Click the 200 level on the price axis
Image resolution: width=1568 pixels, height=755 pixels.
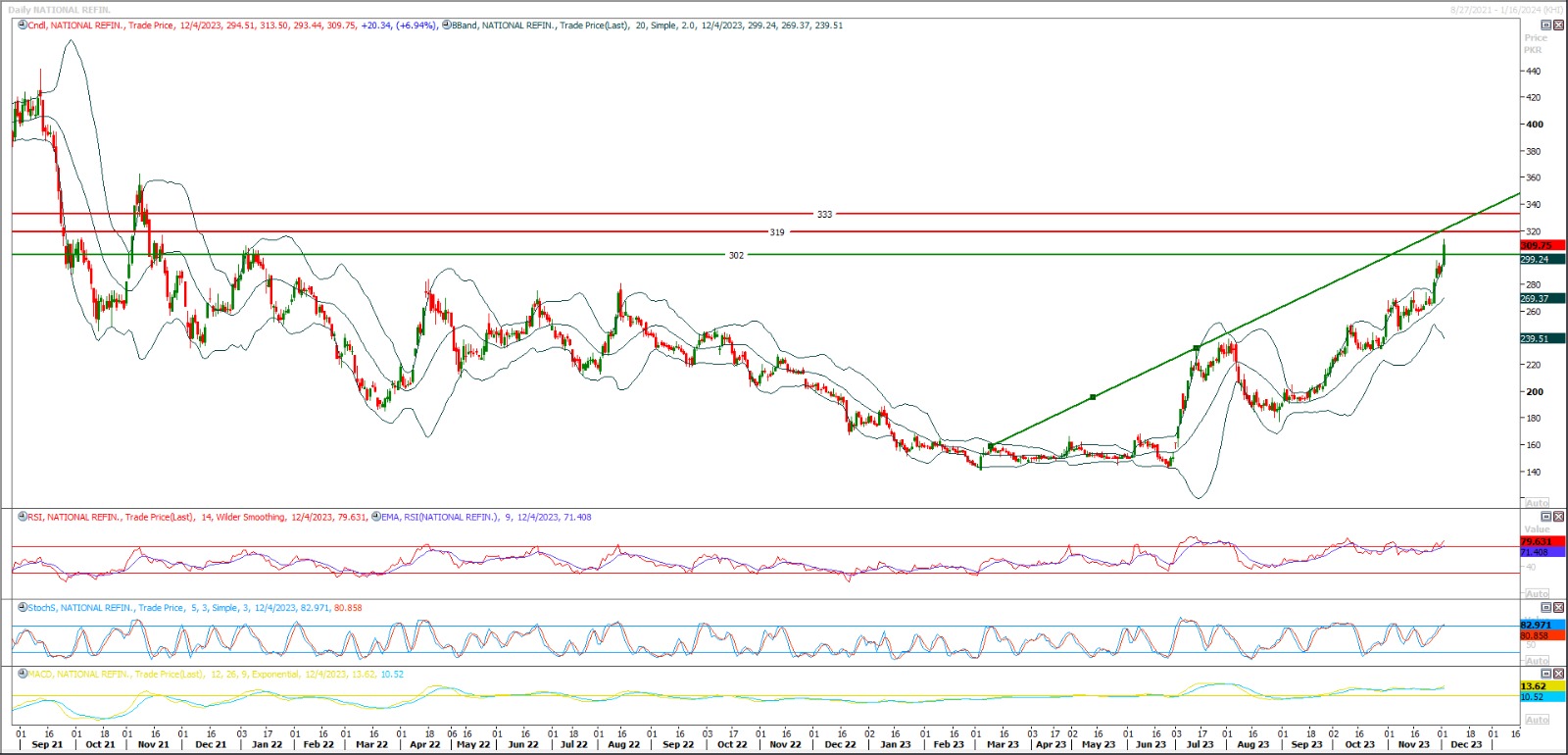pyautogui.click(x=1534, y=391)
